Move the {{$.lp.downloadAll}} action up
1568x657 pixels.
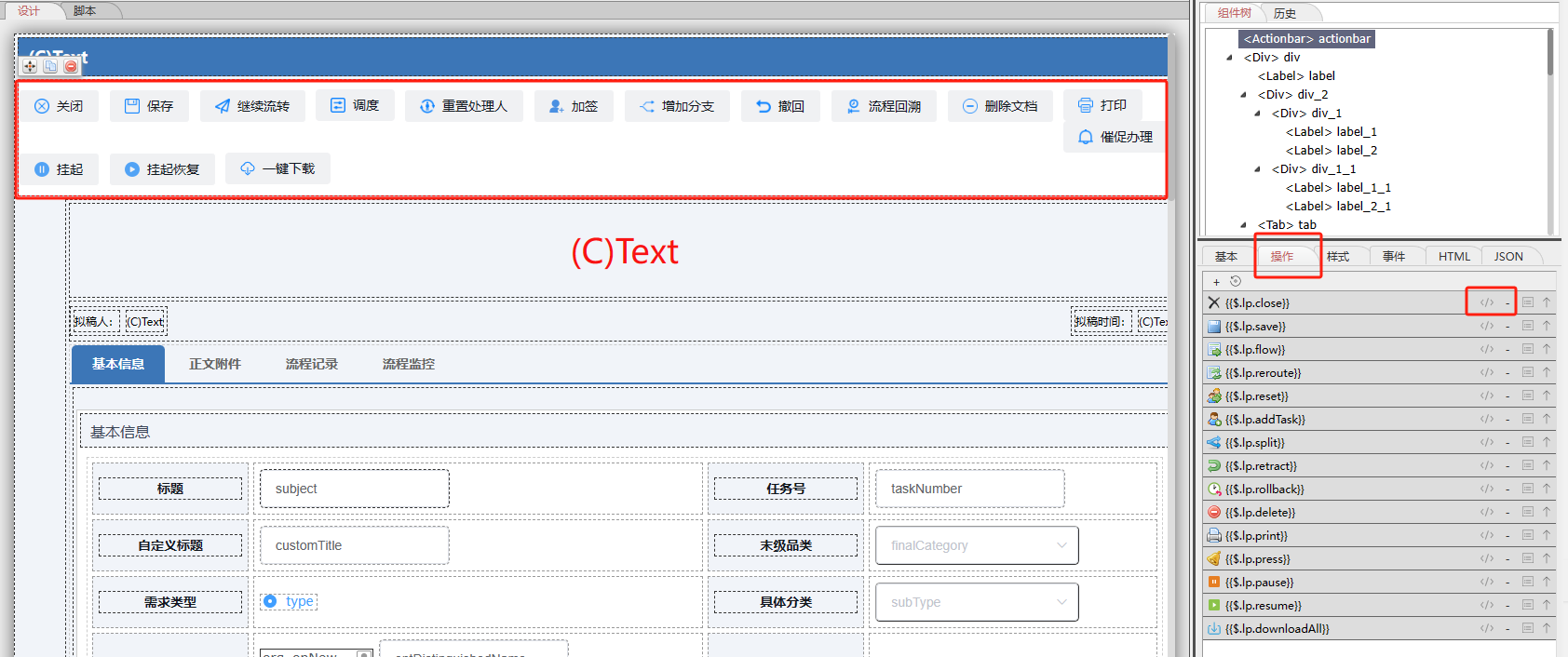(x=1547, y=628)
